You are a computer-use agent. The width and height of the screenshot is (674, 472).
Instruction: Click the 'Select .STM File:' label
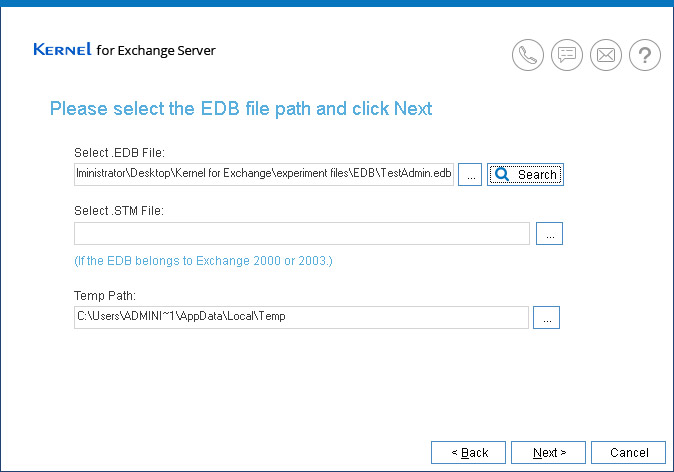pyautogui.click(x=119, y=211)
